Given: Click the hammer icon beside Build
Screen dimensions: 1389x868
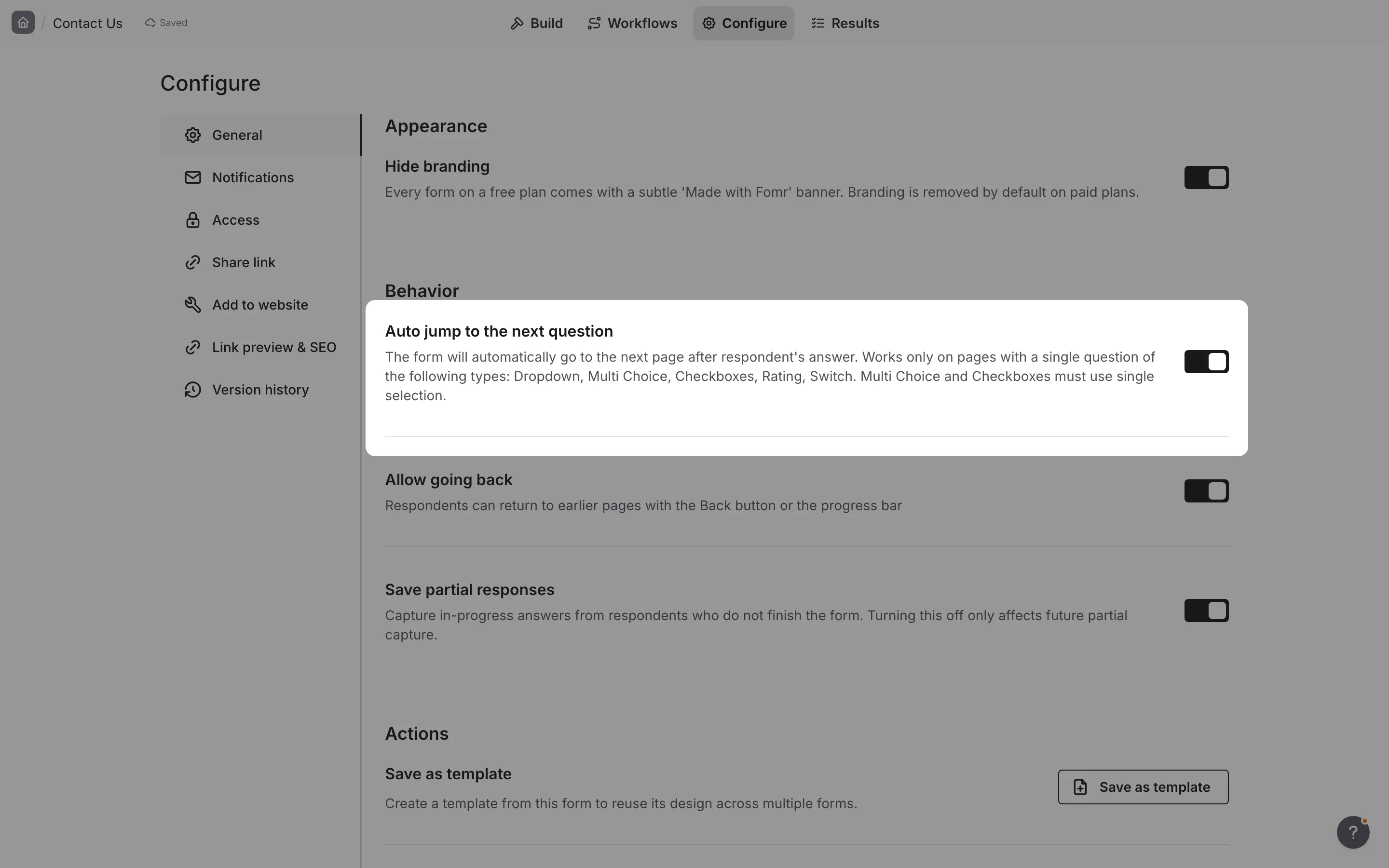Looking at the screenshot, I should point(517,23).
